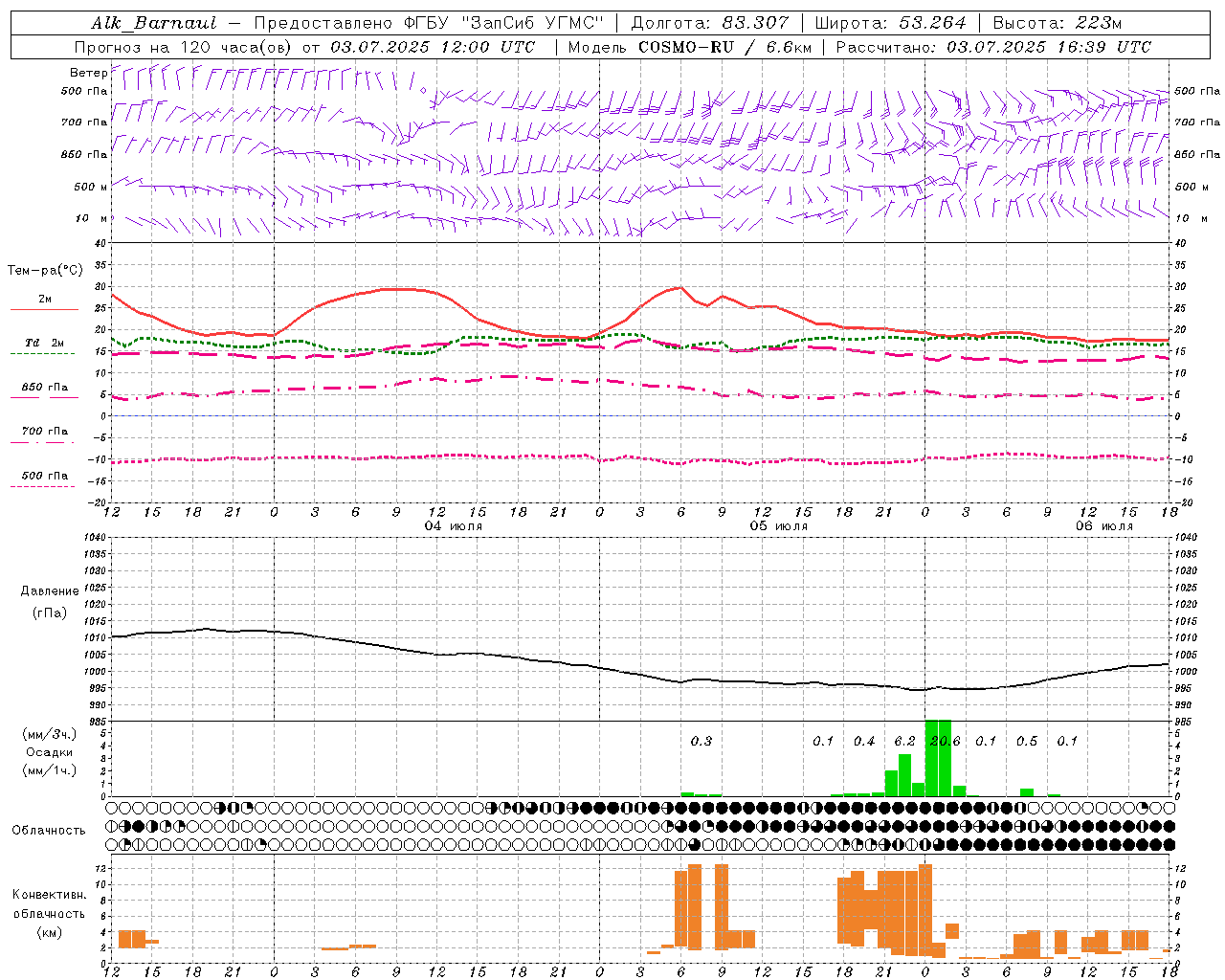Click the 06 июля date label
The width and height of the screenshot is (1225, 980).
[x=1103, y=526]
